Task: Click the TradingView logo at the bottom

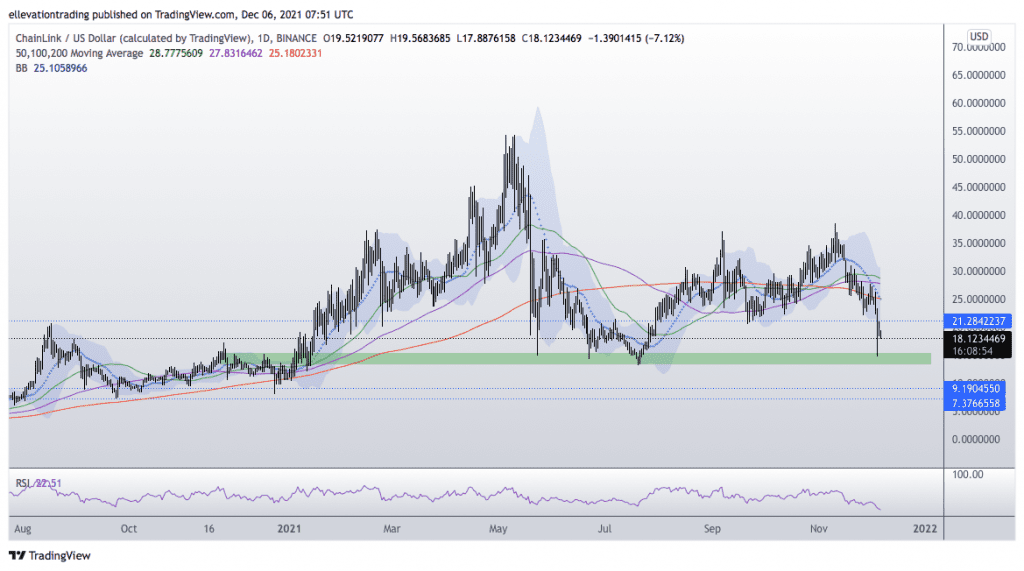Action: click(50, 555)
